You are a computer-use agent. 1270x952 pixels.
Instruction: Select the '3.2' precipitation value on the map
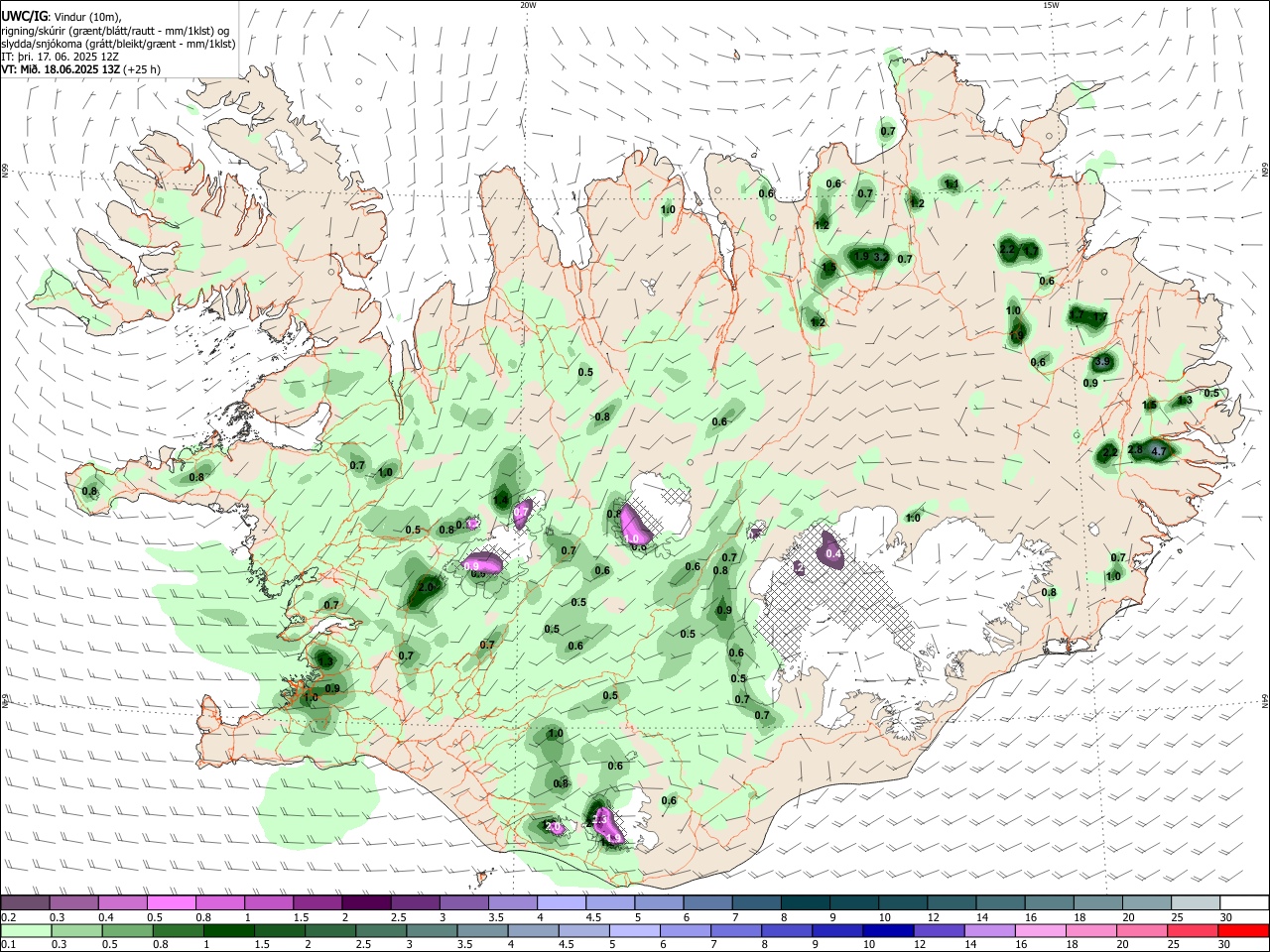(x=879, y=257)
